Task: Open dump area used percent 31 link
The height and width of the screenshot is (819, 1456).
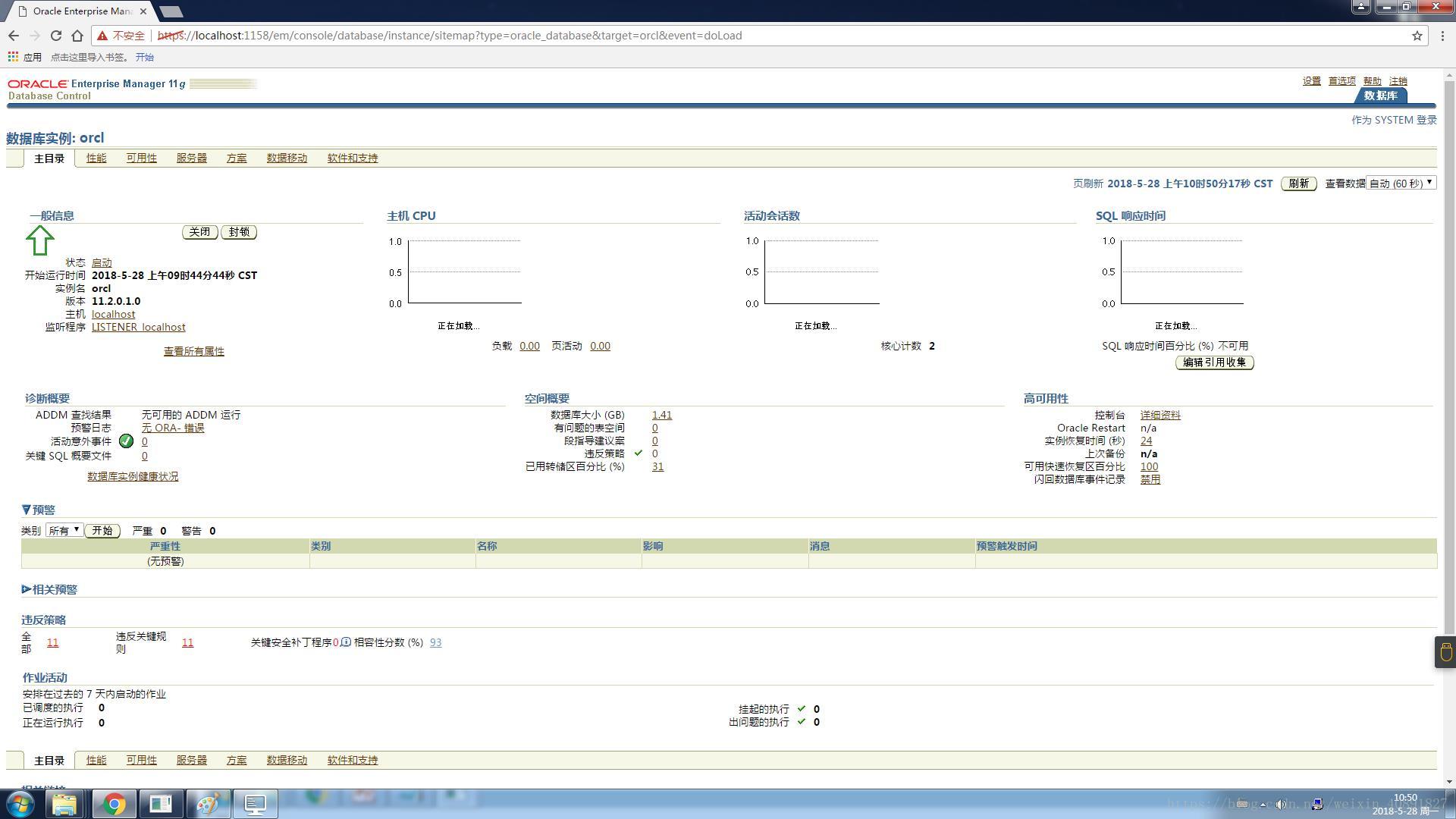Action: 658,466
